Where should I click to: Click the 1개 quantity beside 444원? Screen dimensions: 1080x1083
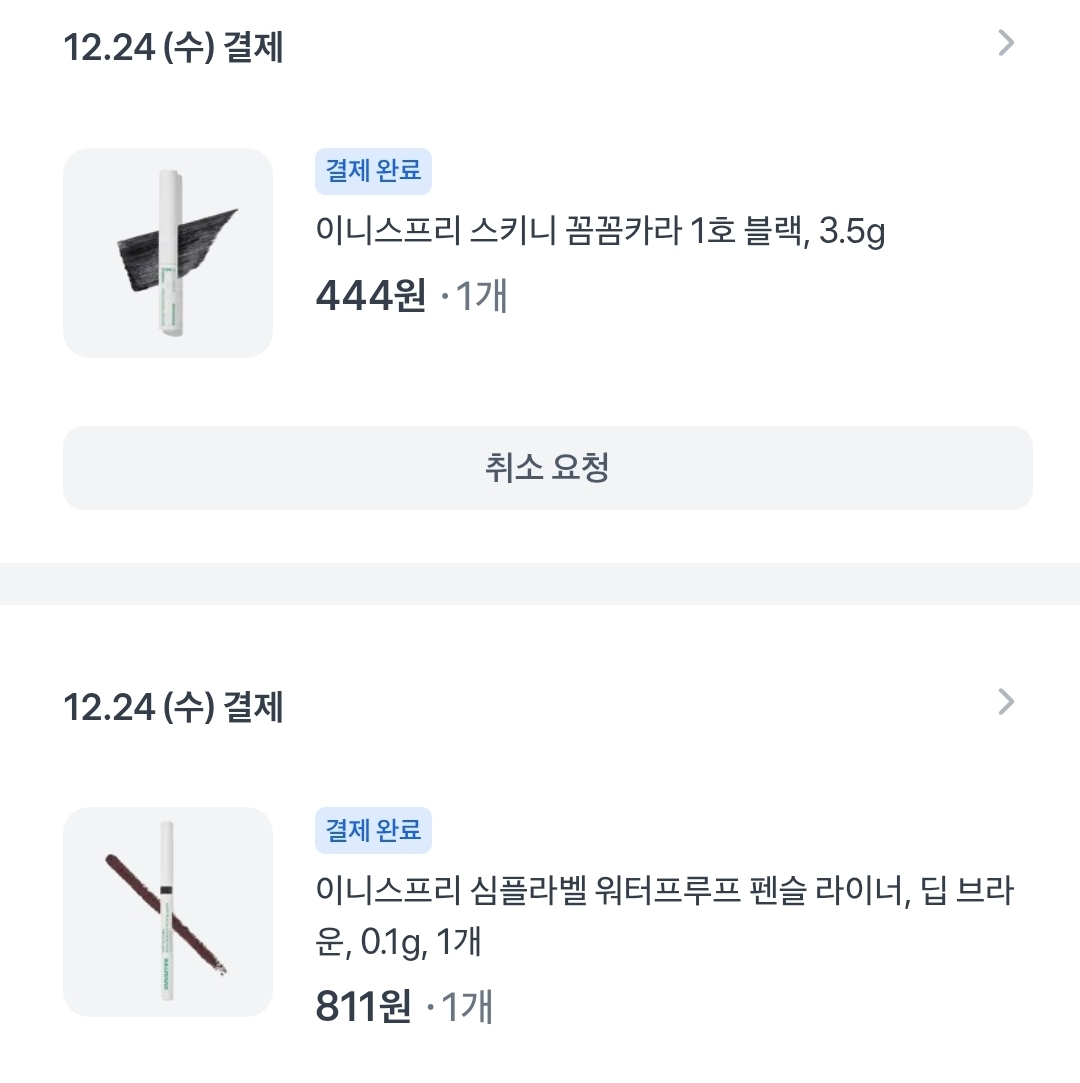[x=481, y=297]
